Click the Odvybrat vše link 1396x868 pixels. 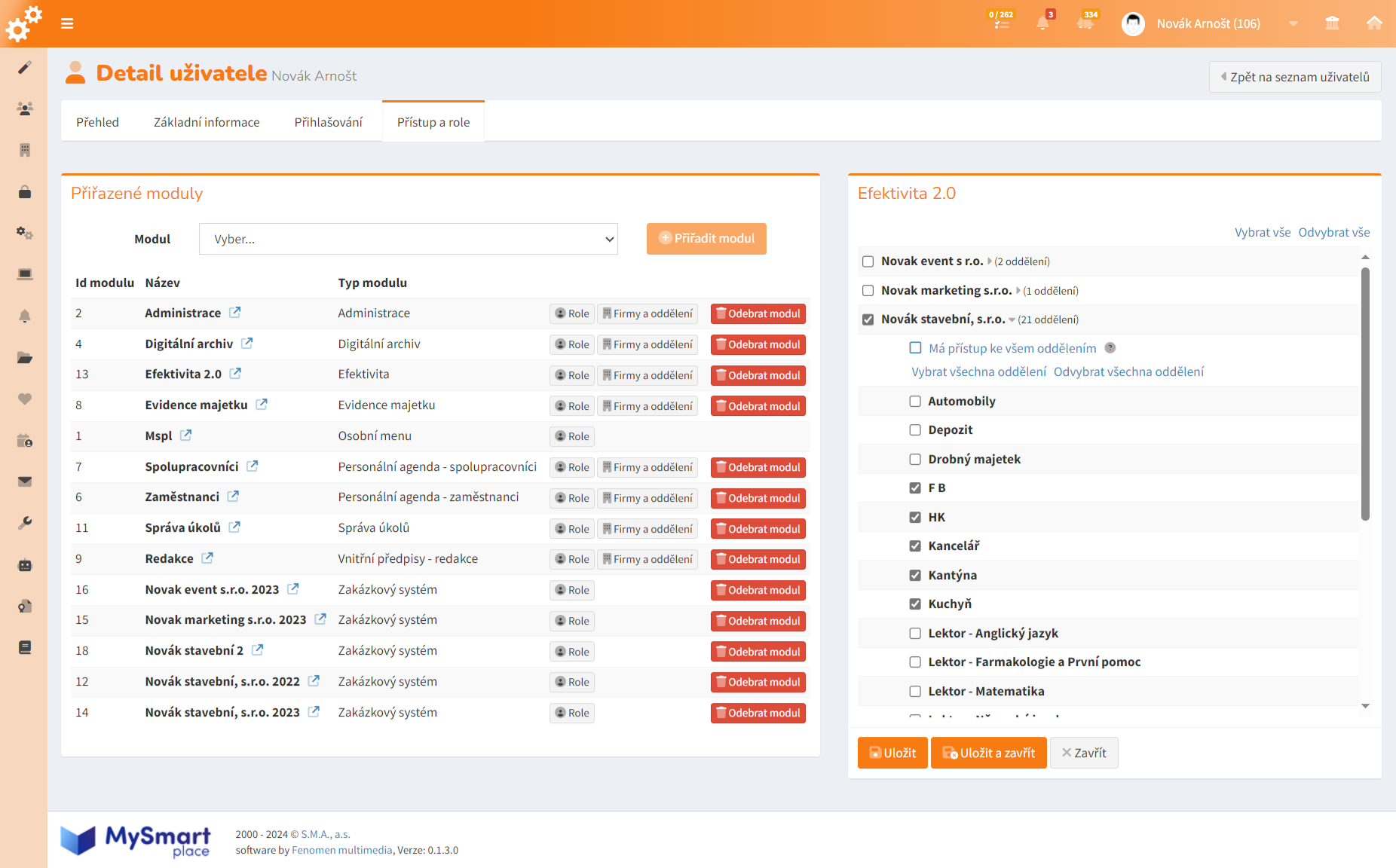(1334, 232)
